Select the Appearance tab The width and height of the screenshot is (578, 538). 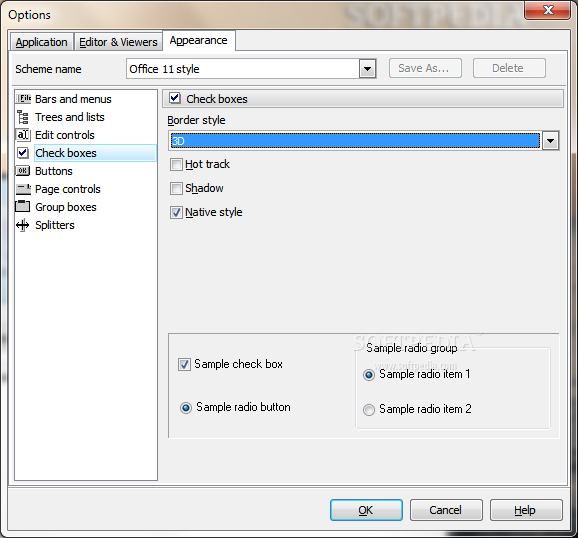199,40
